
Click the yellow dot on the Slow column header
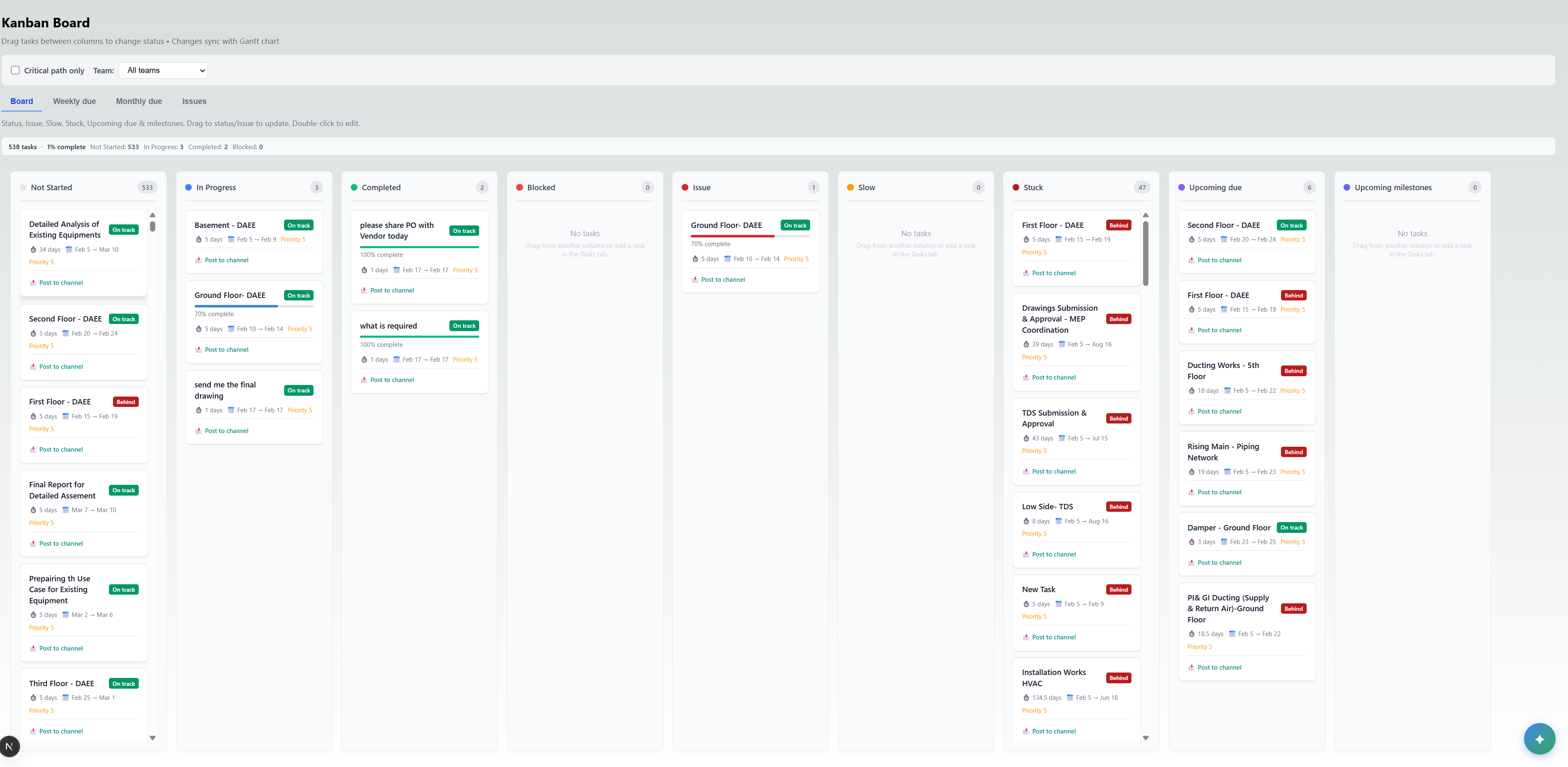coord(851,187)
